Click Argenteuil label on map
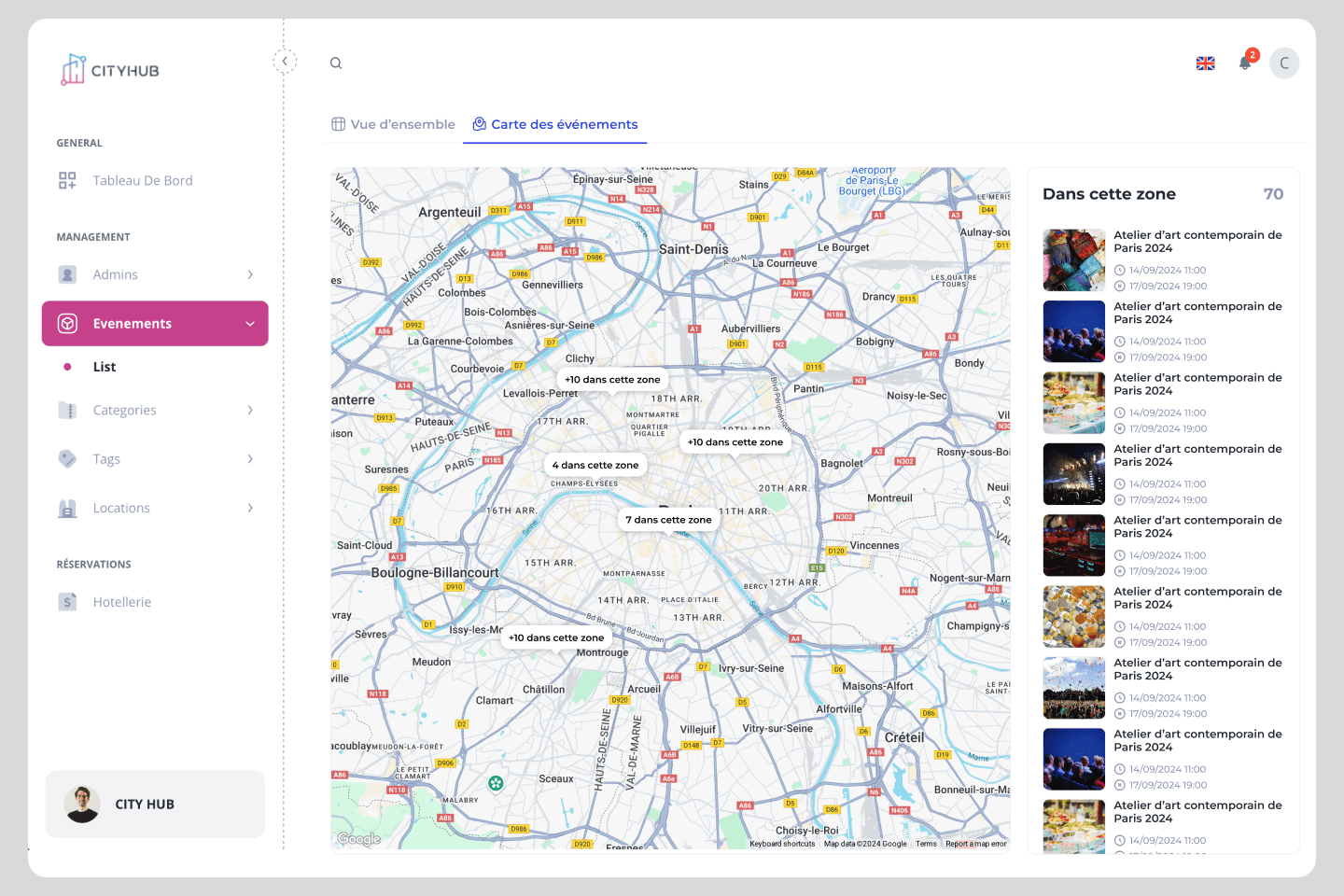 click(x=450, y=212)
